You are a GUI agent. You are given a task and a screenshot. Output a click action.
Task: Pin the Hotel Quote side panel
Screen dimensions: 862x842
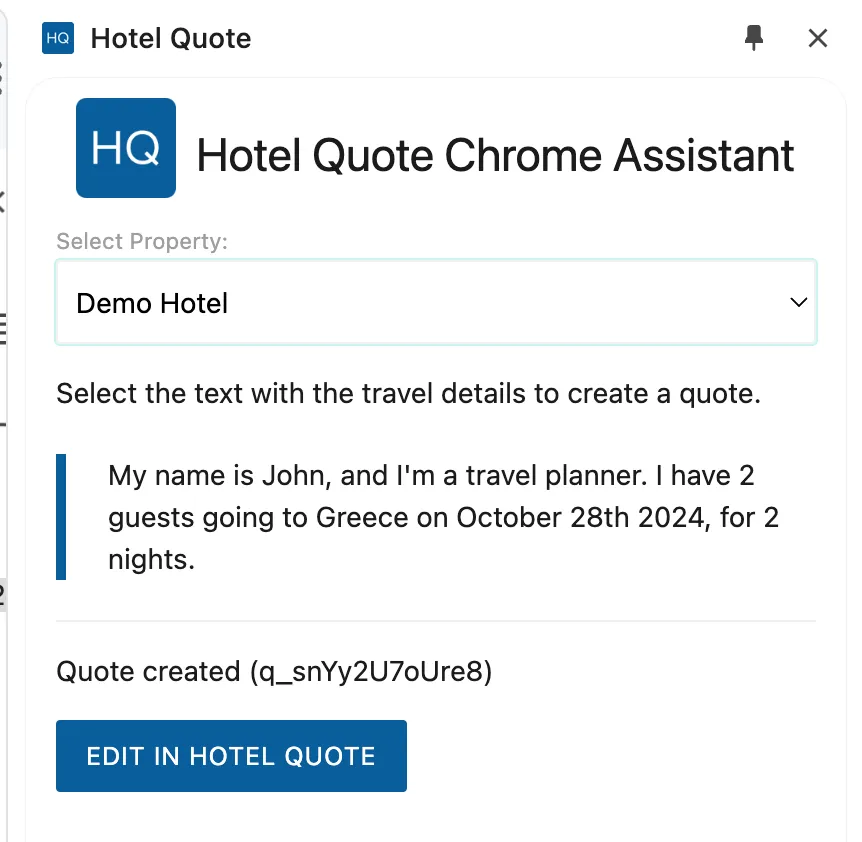coord(754,38)
